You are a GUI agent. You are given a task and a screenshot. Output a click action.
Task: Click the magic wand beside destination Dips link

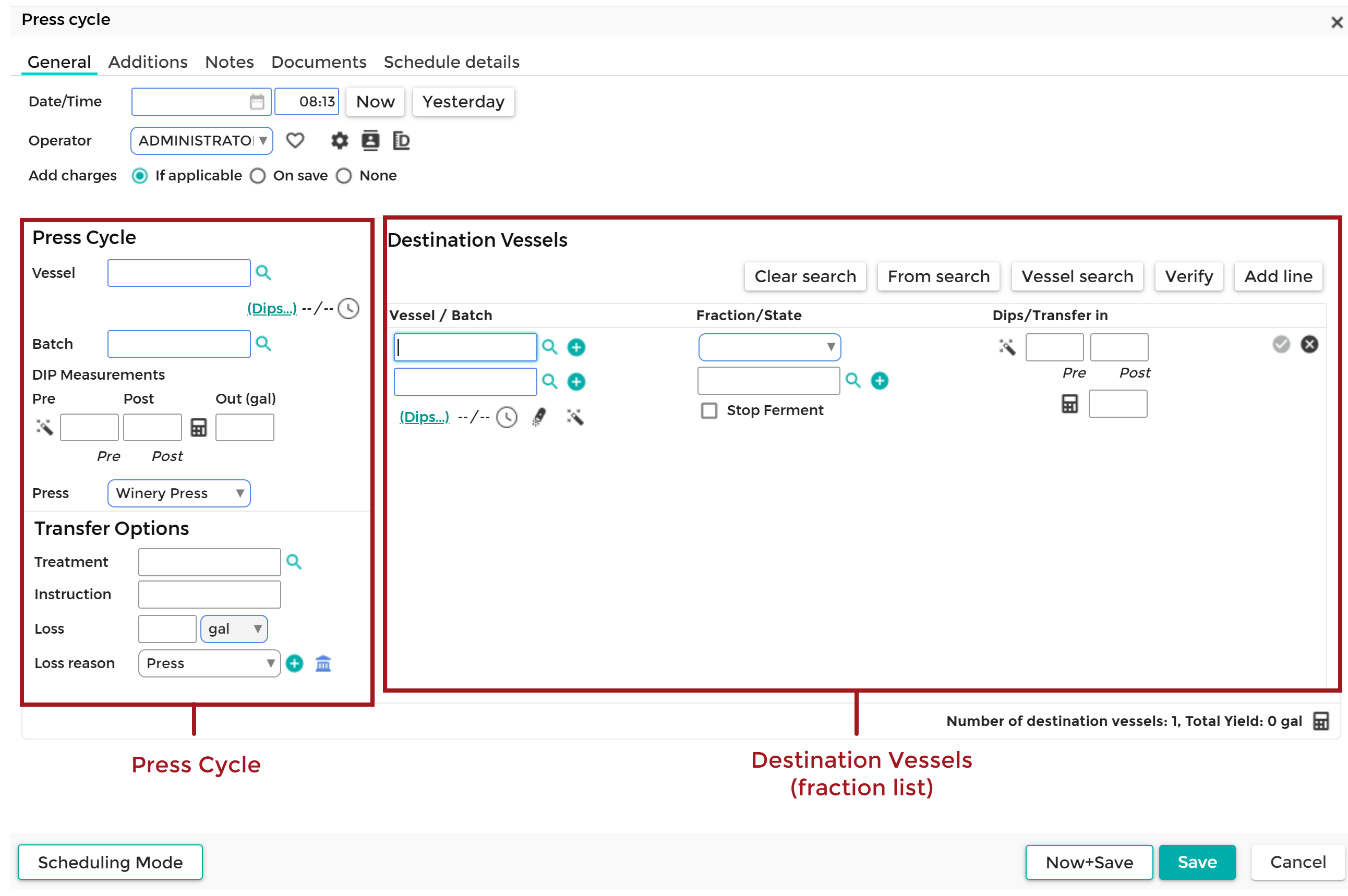pyautogui.click(x=575, y=417)
